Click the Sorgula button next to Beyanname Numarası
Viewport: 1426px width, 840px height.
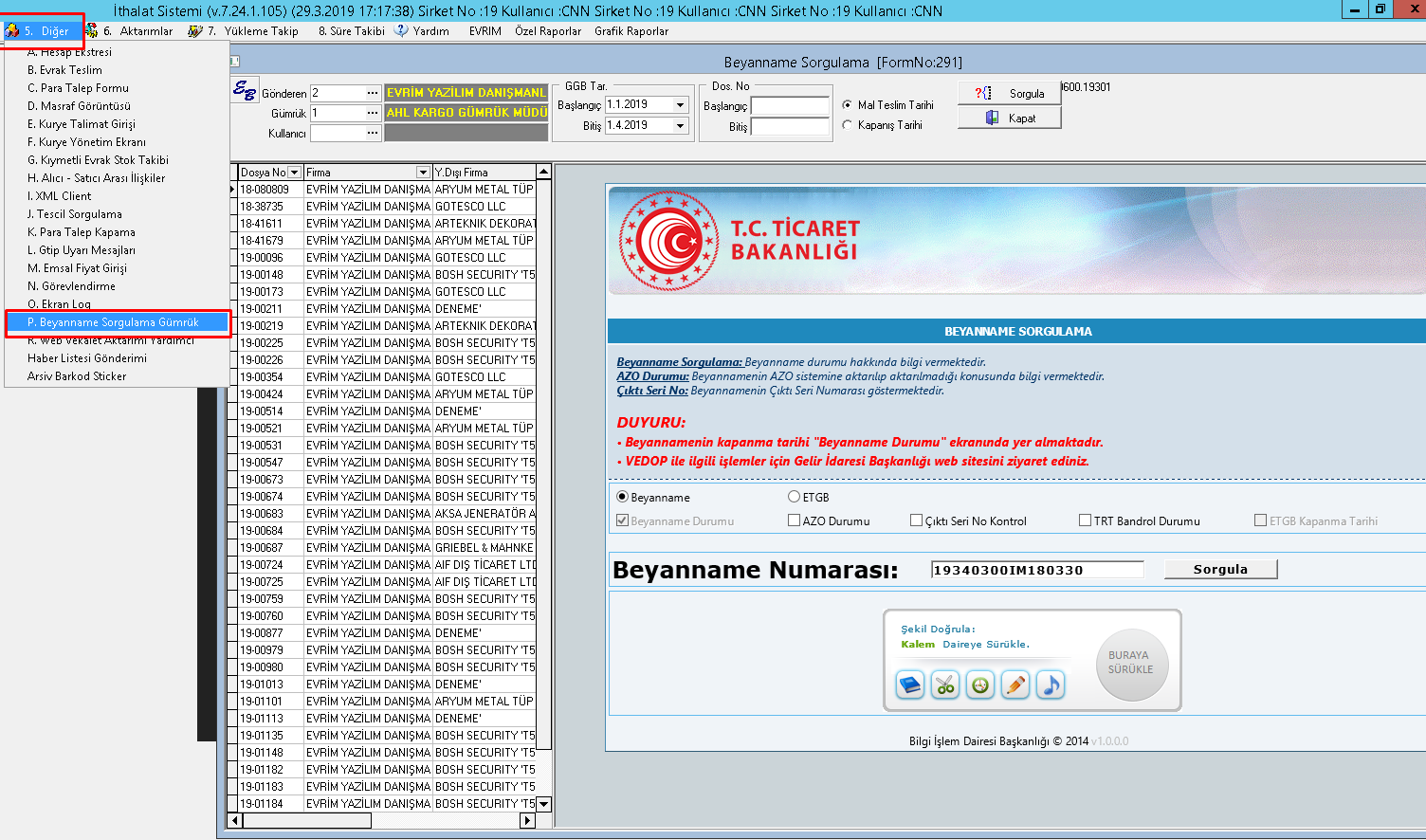[x=1220, y=569]
